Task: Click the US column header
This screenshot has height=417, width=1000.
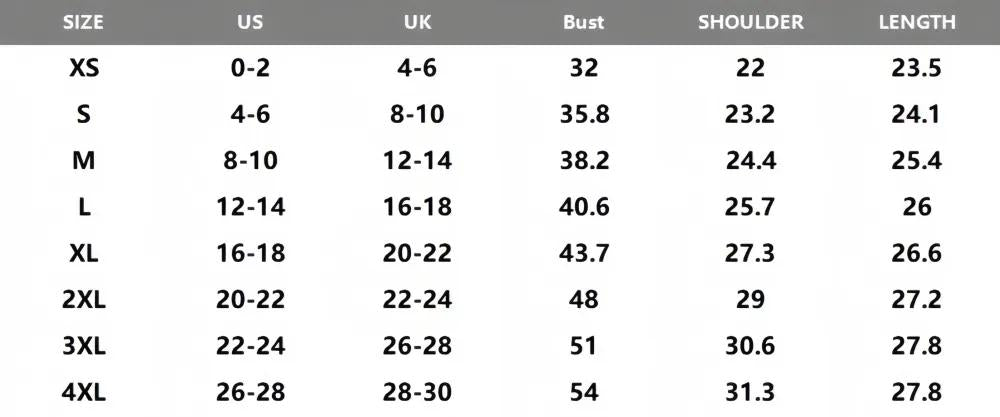Action: (250, 22)
